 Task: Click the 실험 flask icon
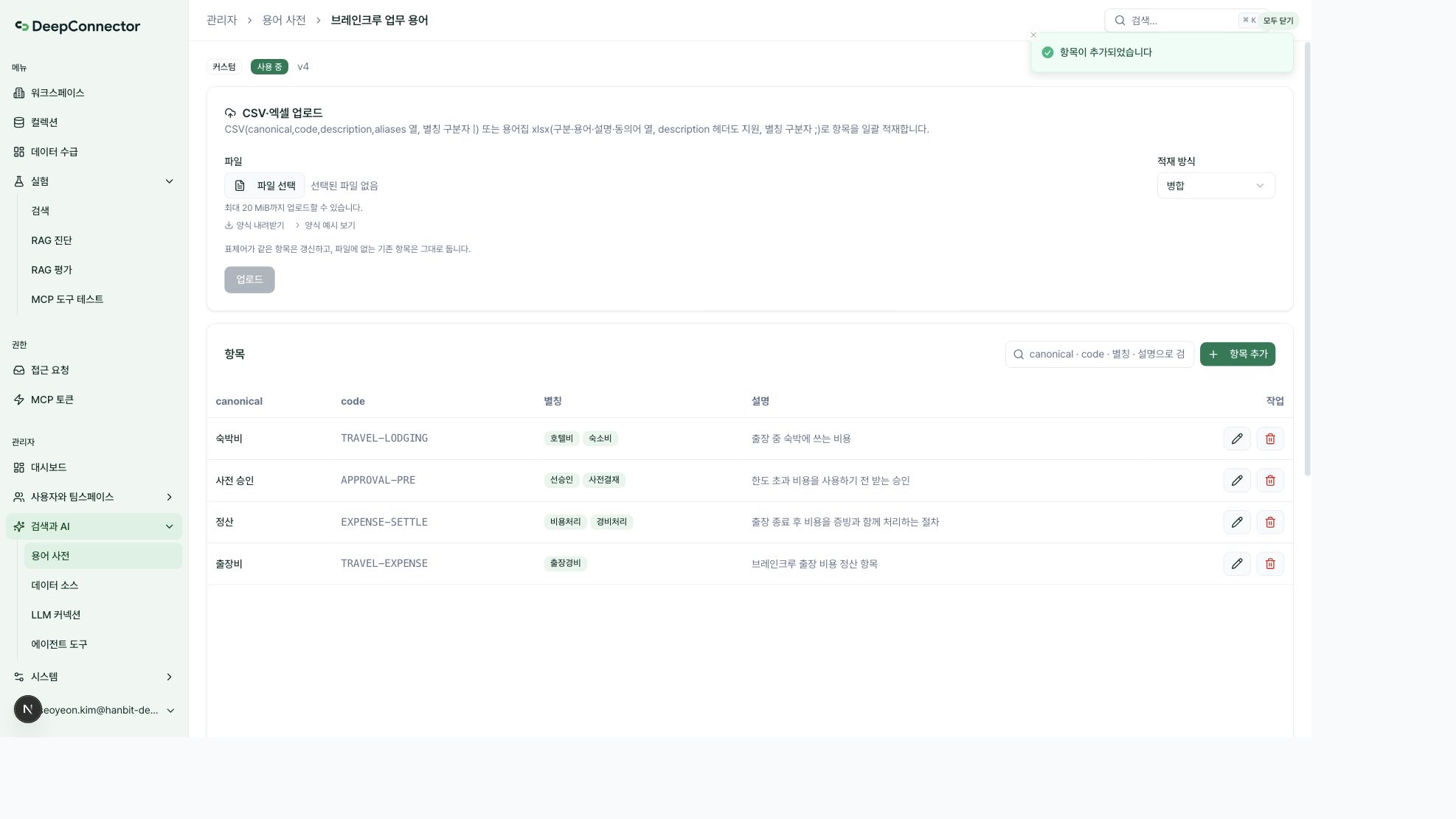(x=19, y=181)
